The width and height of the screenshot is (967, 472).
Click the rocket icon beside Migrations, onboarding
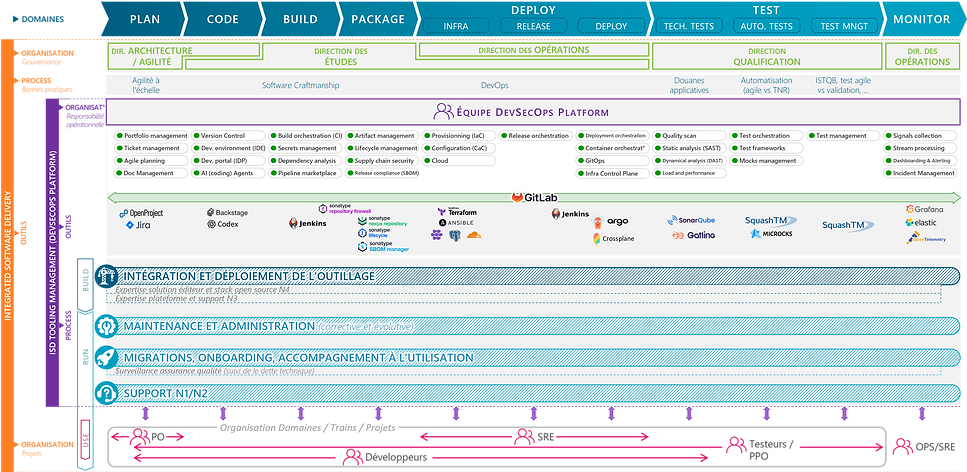point(107,358)
